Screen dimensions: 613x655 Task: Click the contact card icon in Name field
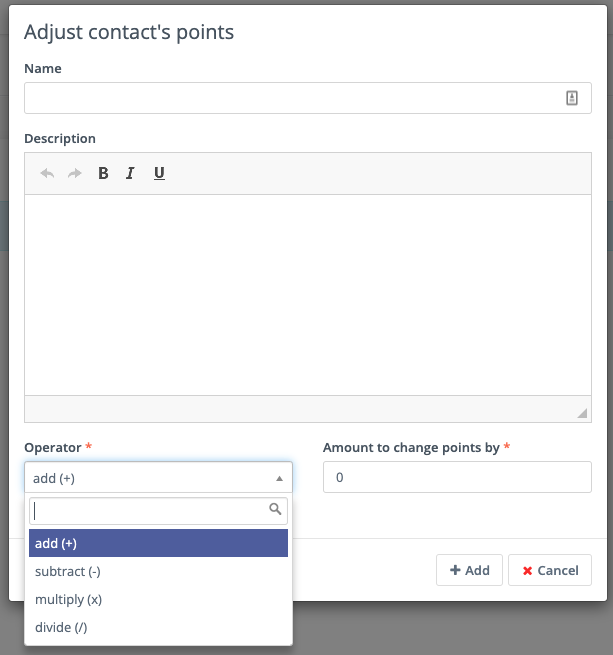[572, 98]
